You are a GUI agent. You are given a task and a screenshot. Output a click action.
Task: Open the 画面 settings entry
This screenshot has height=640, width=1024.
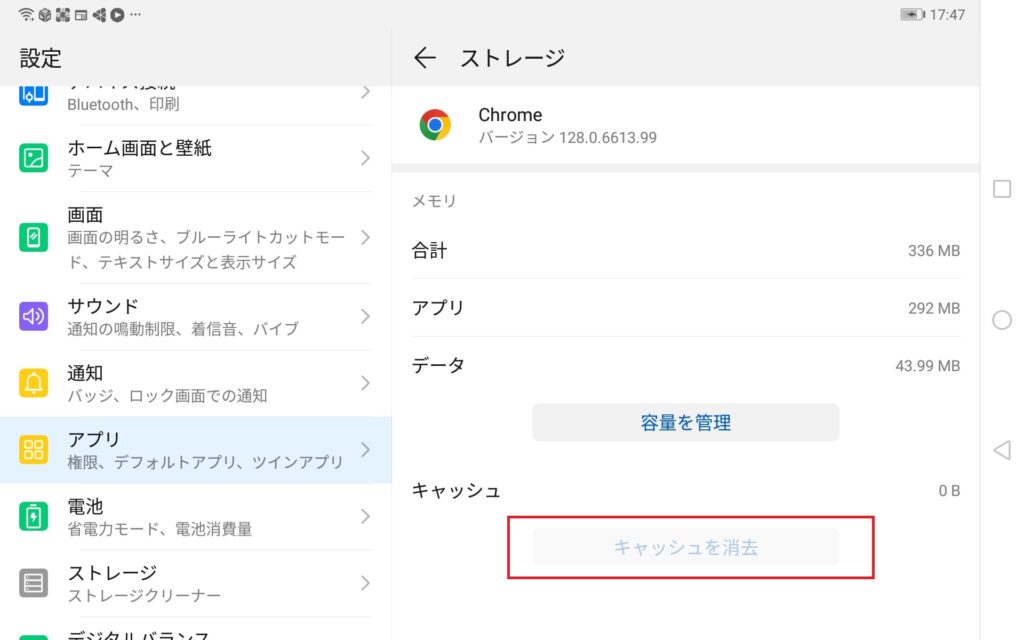[196, 237]
